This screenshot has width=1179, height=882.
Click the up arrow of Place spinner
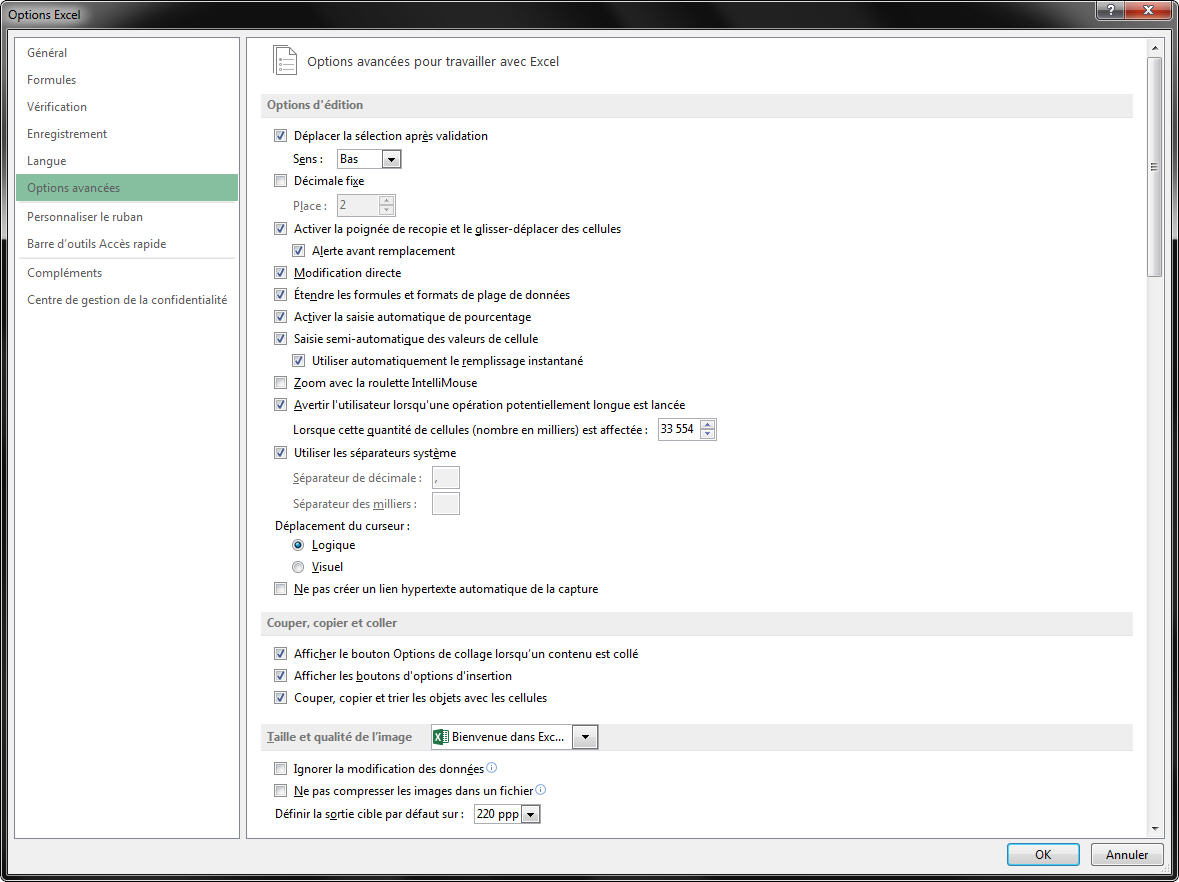(x=386, y=201)
